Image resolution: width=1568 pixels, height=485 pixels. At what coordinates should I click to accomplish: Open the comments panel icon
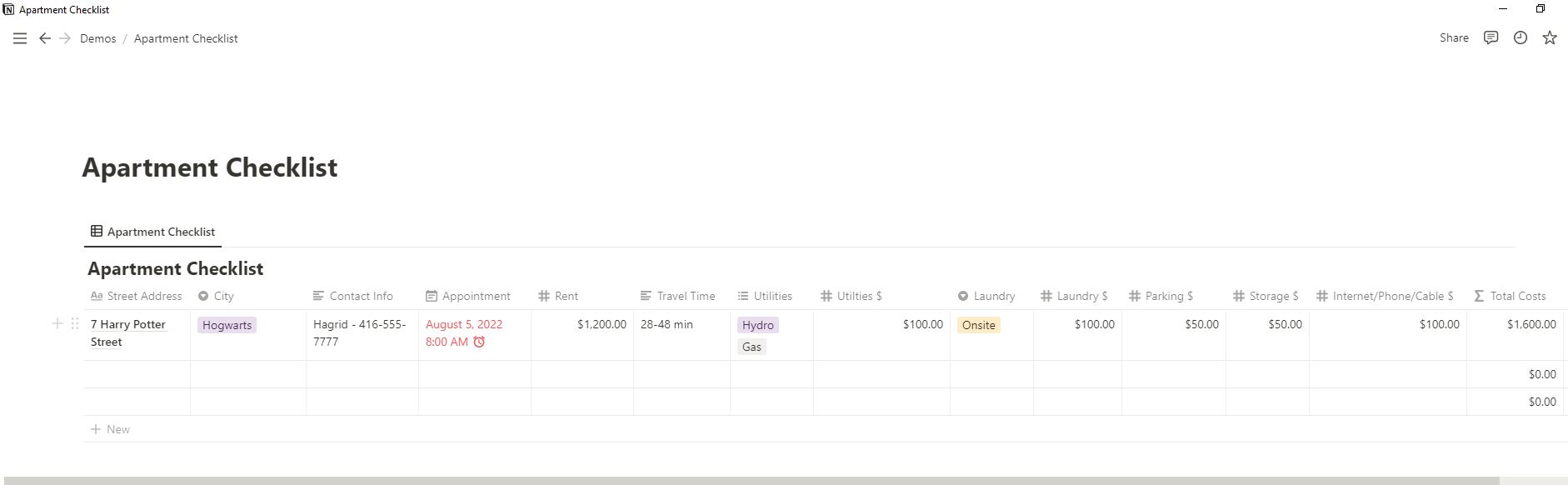[x=1491, y=37]
